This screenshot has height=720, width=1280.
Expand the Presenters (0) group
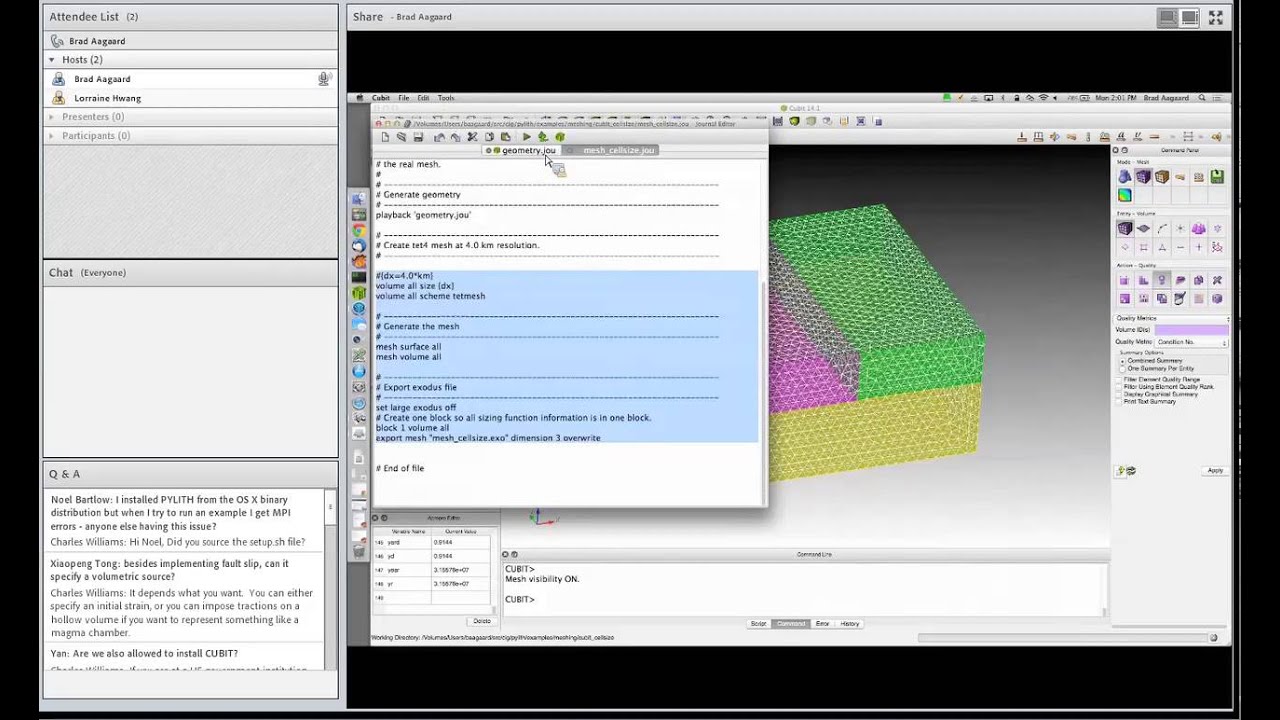coord(52,117)
